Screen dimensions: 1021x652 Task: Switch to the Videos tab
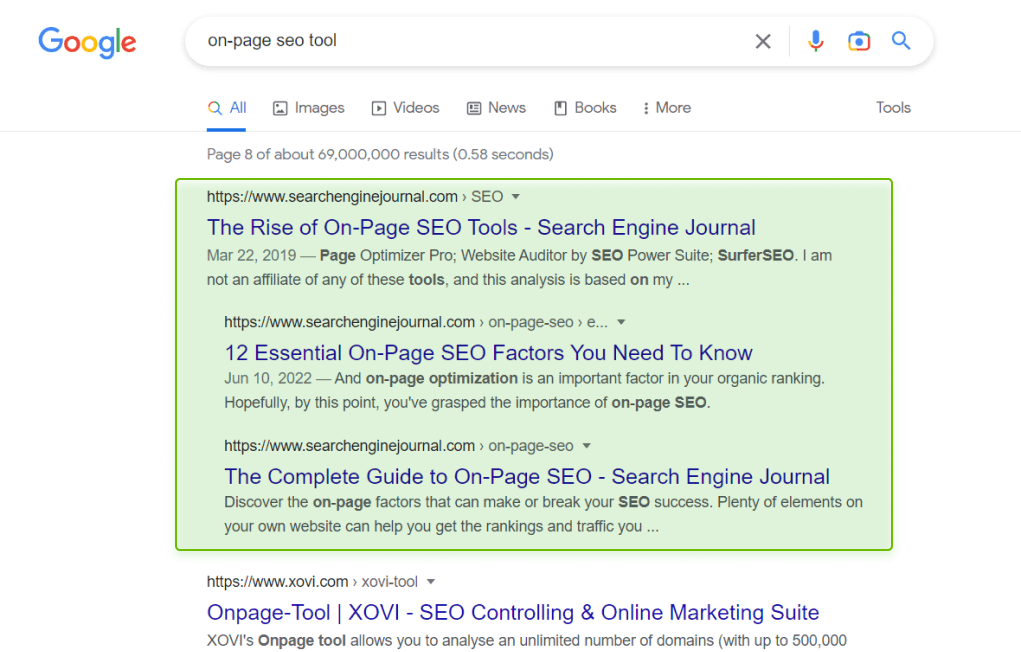(x=405, y=108)
